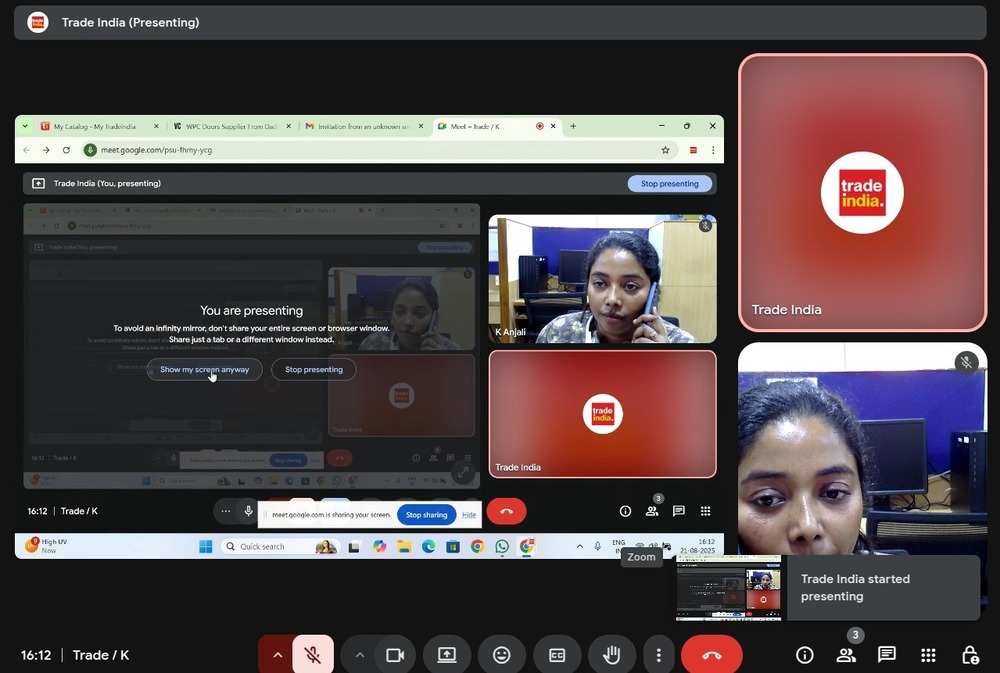Screen dimensions: 1000x673
Task: Toggle the camera on or off
Action: point(395,655)
